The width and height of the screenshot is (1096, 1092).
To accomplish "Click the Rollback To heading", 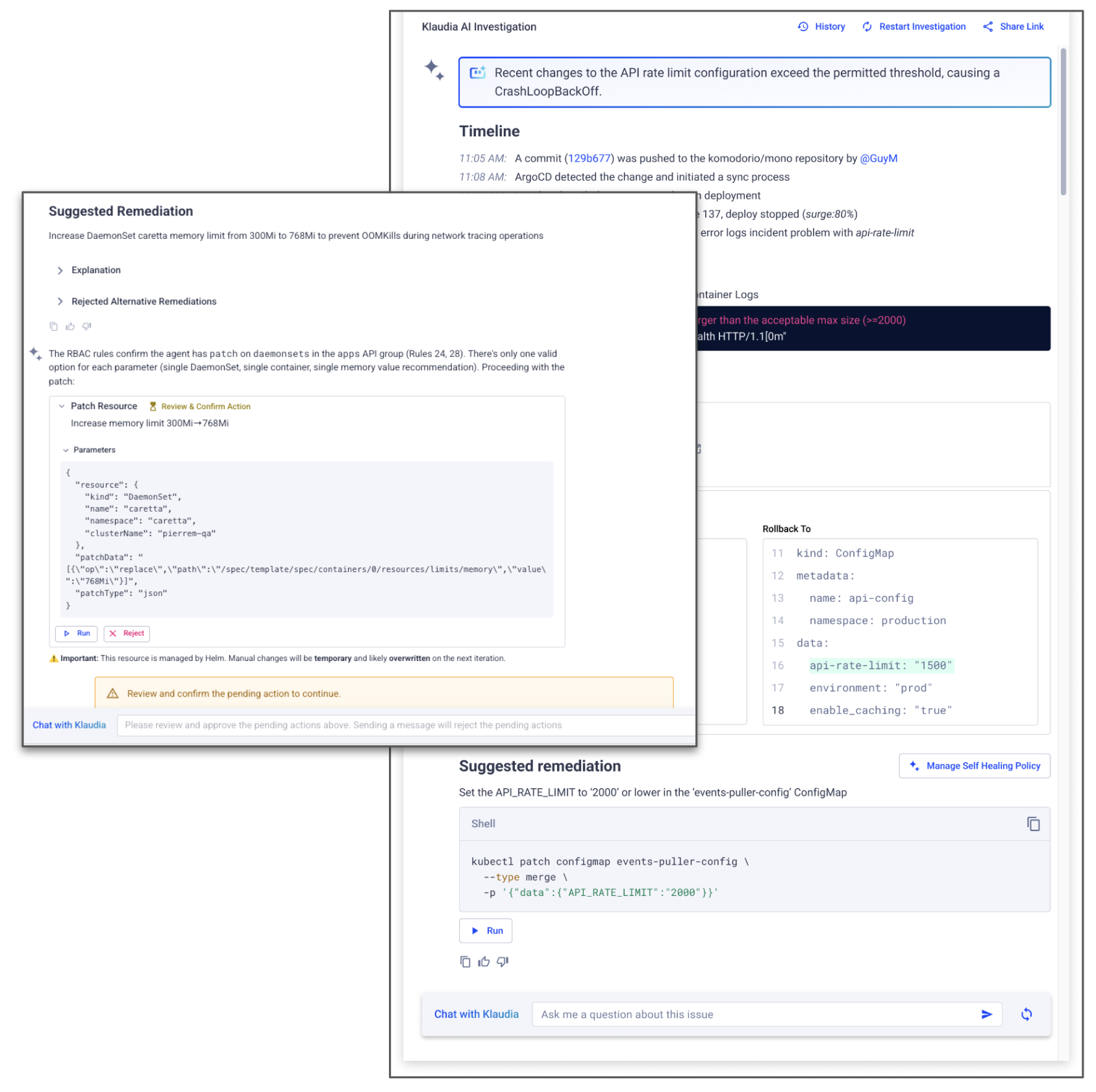I will [786, 529].
